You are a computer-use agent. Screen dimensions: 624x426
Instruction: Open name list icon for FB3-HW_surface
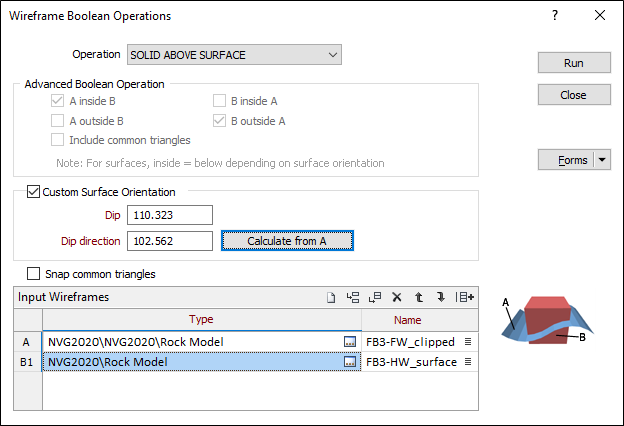[468, 362]
